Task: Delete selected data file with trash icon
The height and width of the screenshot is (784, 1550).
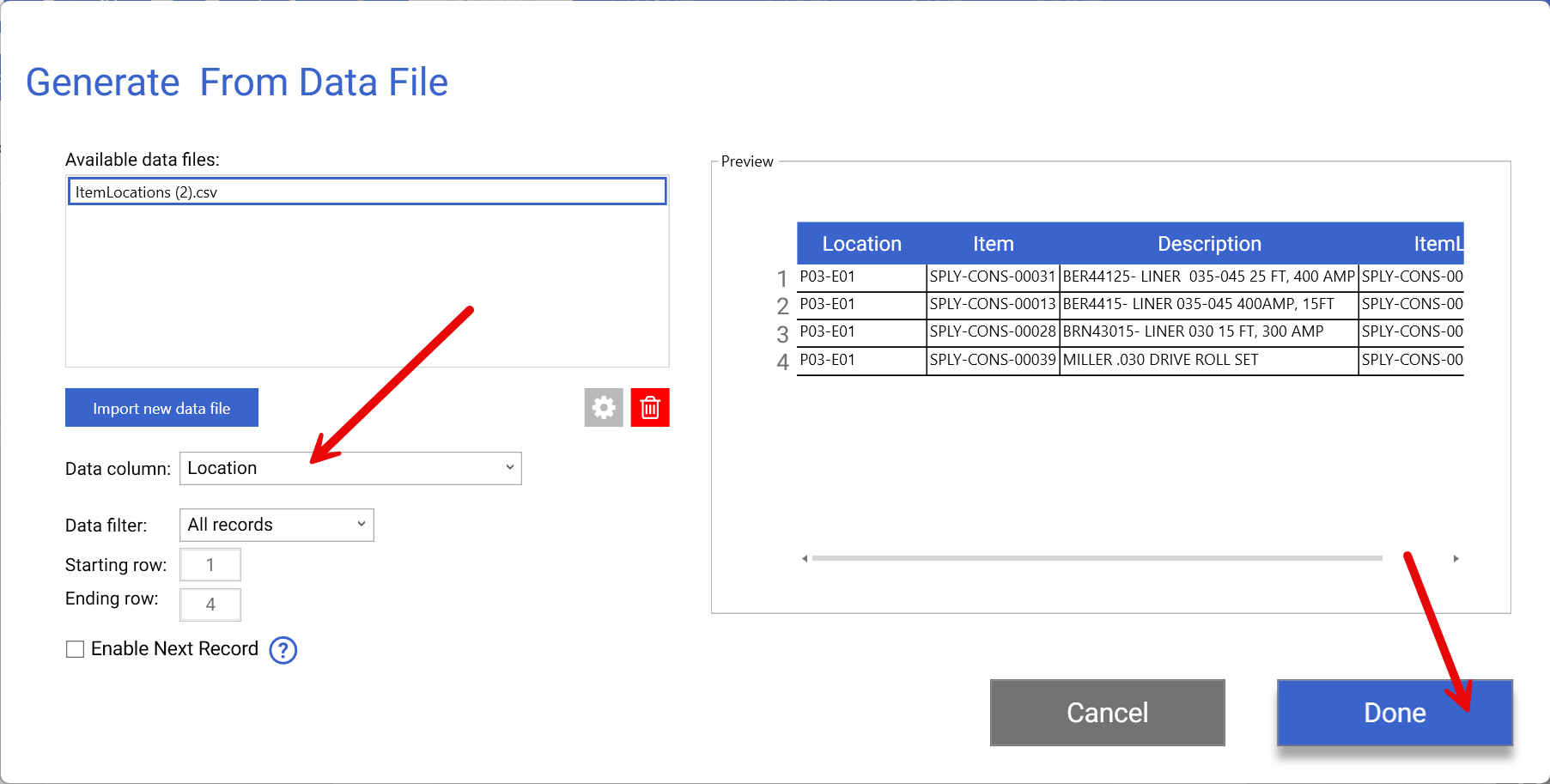Action: [650, 407]
